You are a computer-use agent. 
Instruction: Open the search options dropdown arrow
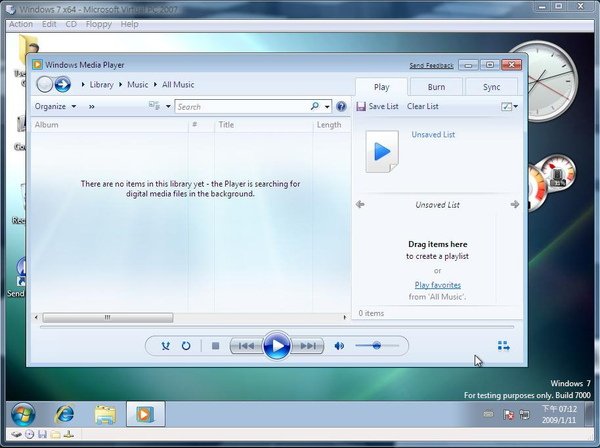[327, 106]
